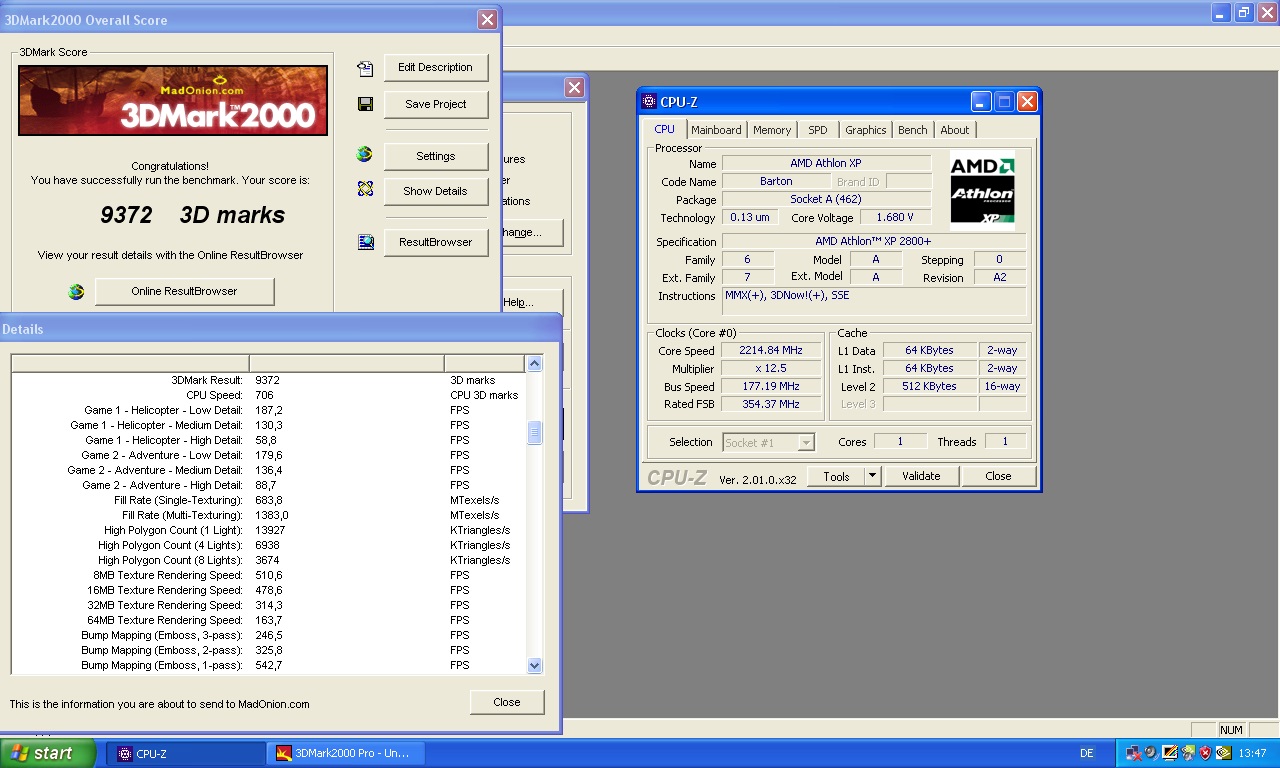Open the Mainboard tab in CPU-Z
The image size is (1280, 768).
point(716,130)
